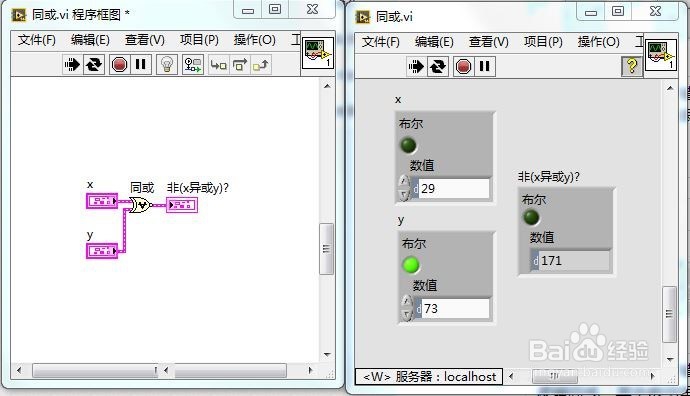Click VI icon pane in block diagram window
This screenshot has width=690, height=396.
[318, 53]
